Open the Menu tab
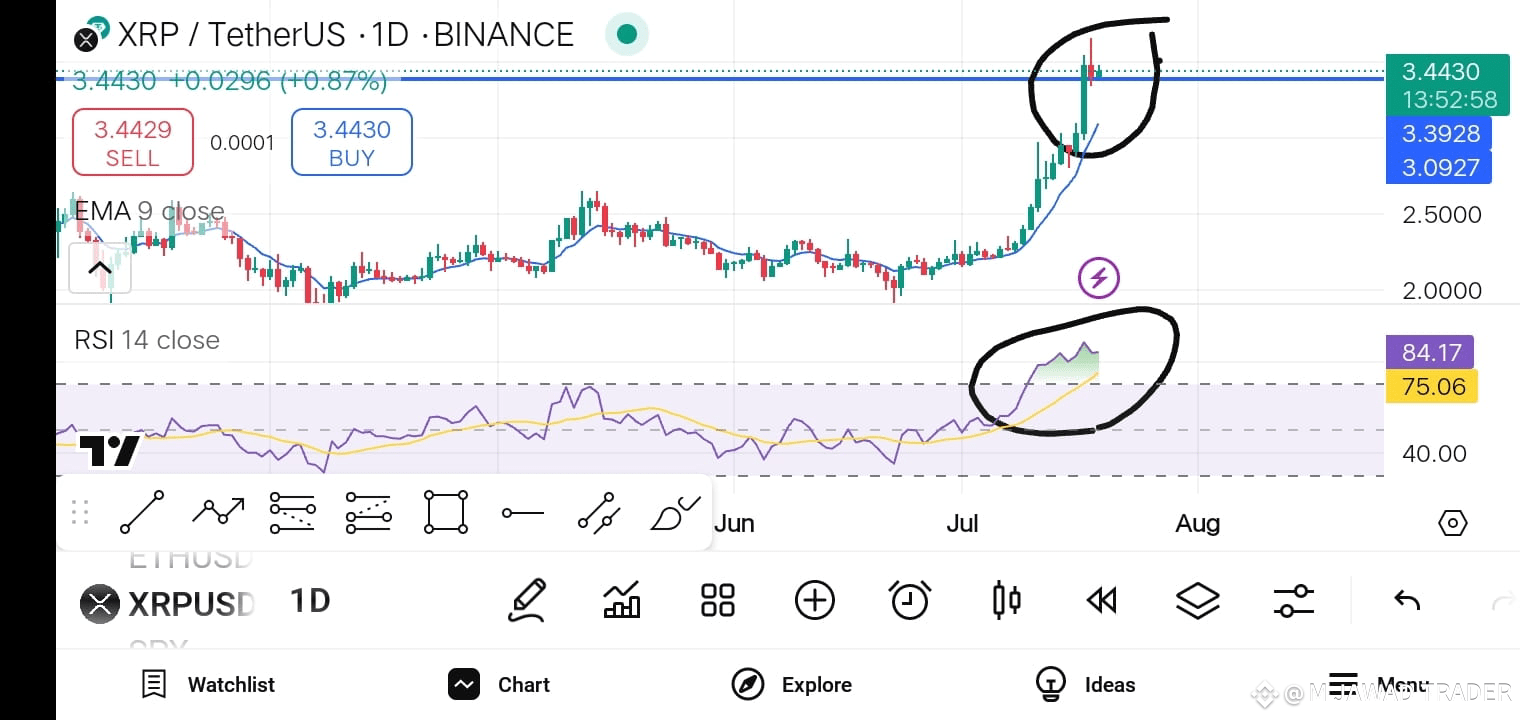Viewport: 1520px width, 720px height. (x=1380, y=685)
